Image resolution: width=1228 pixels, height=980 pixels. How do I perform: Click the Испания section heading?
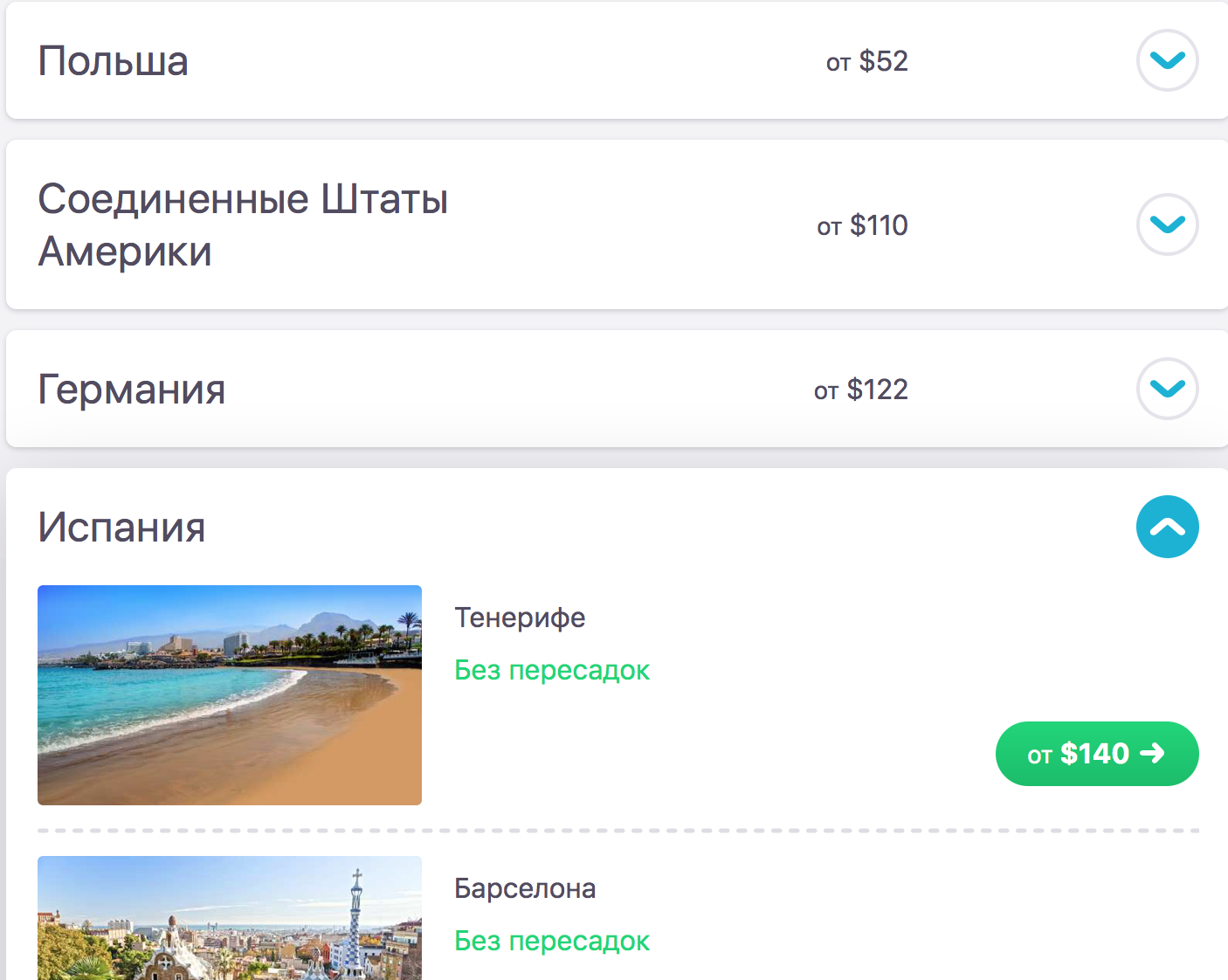tap(122, 528)
